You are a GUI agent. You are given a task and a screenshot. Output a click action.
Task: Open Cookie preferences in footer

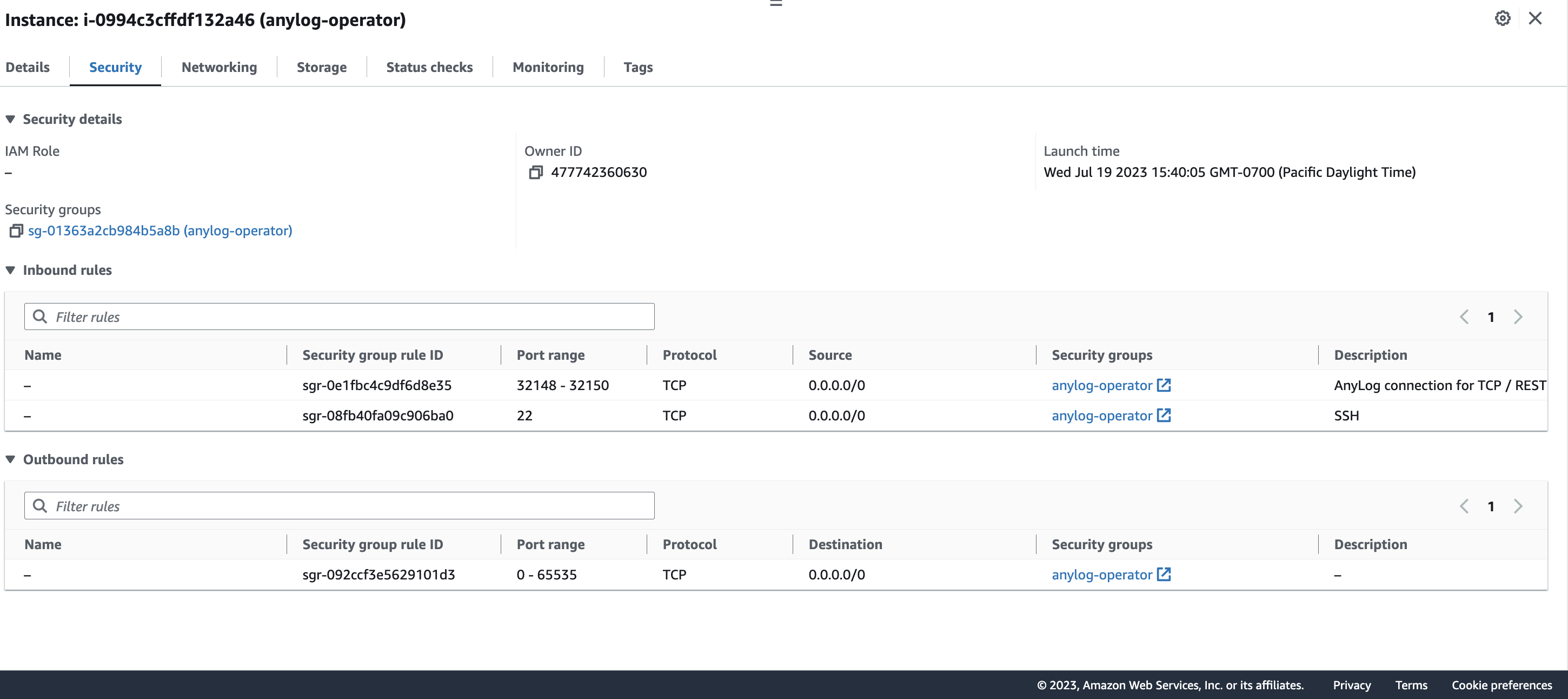[1501, 685]
